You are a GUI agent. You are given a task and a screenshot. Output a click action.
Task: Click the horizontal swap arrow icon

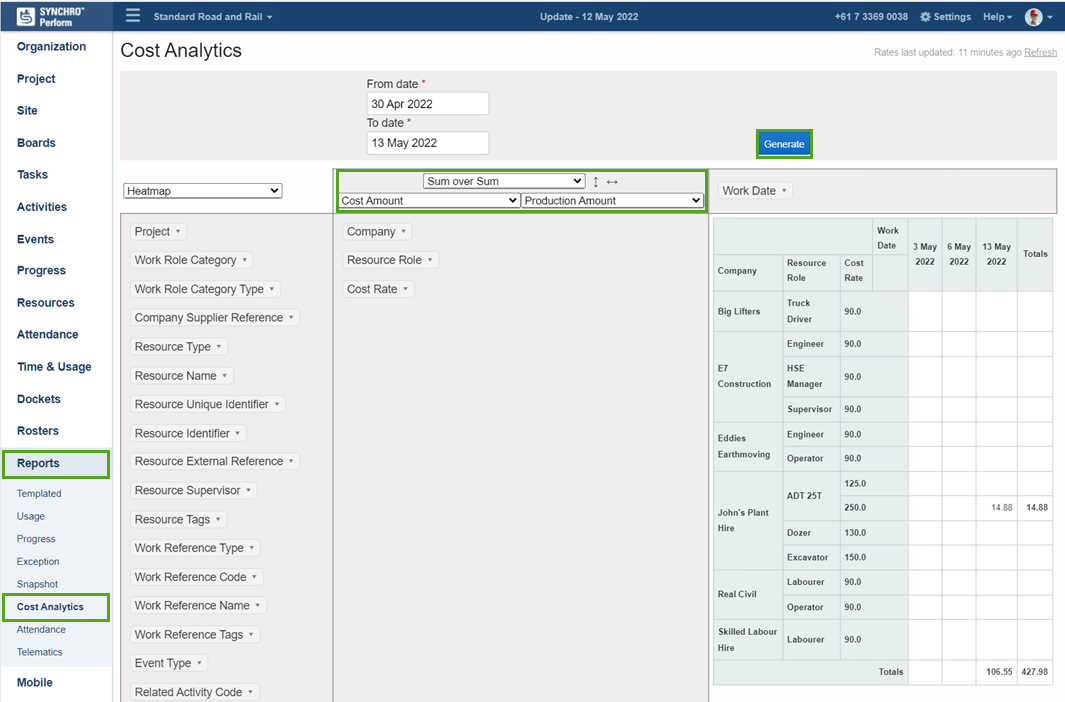coord(612,181)
